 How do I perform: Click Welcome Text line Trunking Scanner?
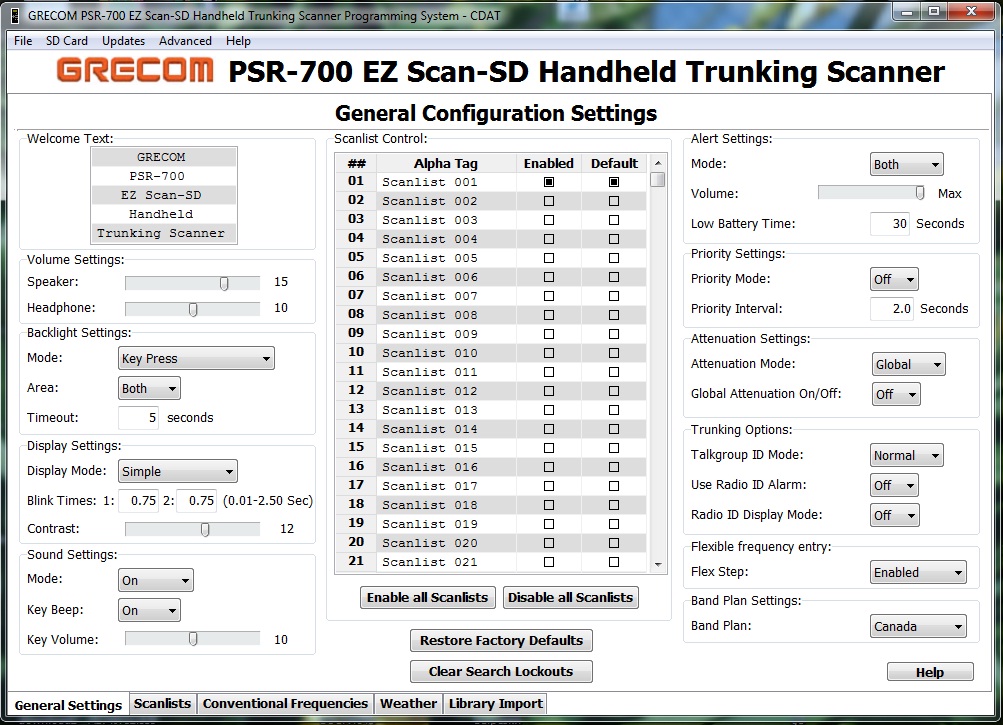click(x=164, y=233)
